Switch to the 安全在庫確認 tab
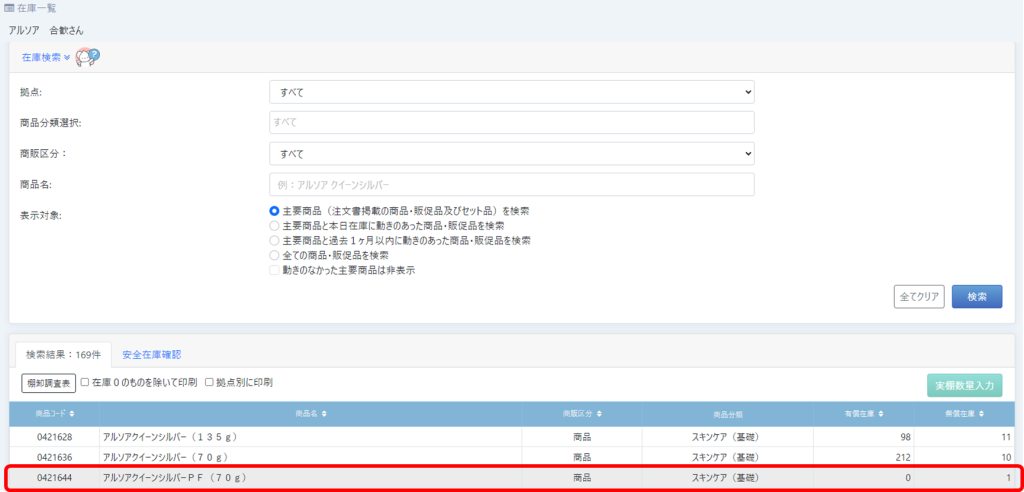The height and width of the screenshot is (492, 1024). [151, 354]
